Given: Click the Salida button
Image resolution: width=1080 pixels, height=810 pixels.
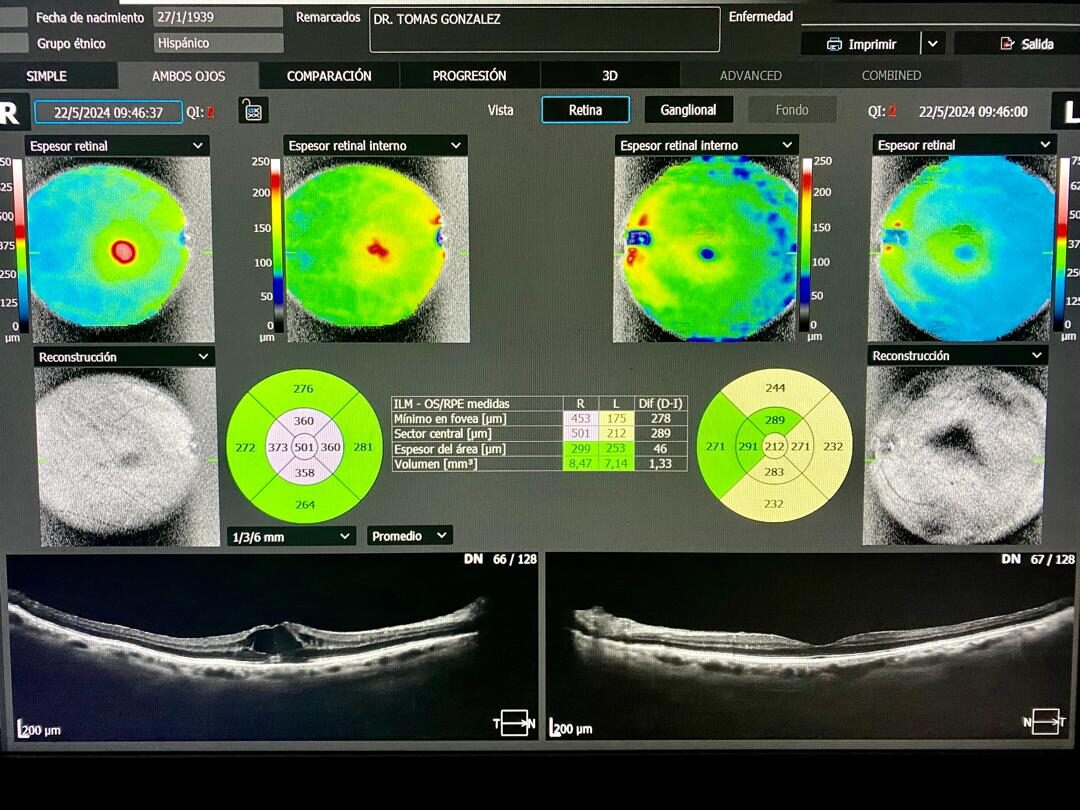Looking at the screenshot, I should click(x=1018, y=43).
